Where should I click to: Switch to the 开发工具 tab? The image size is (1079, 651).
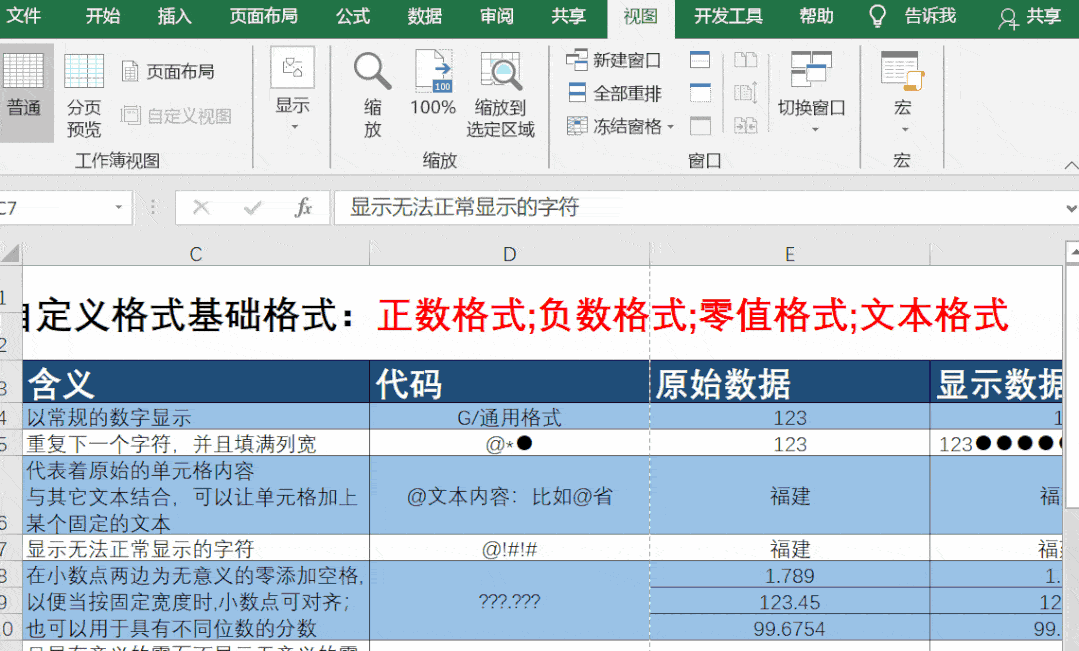tap(728, 16)
